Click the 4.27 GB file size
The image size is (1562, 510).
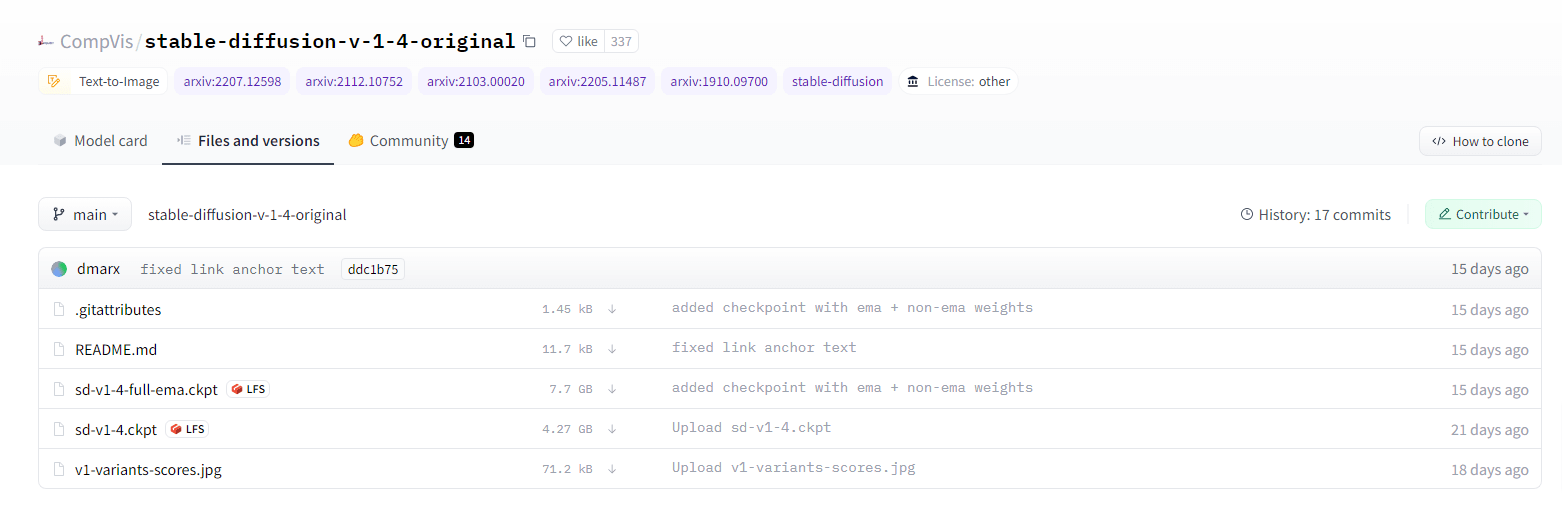click(x=567, y=429)
